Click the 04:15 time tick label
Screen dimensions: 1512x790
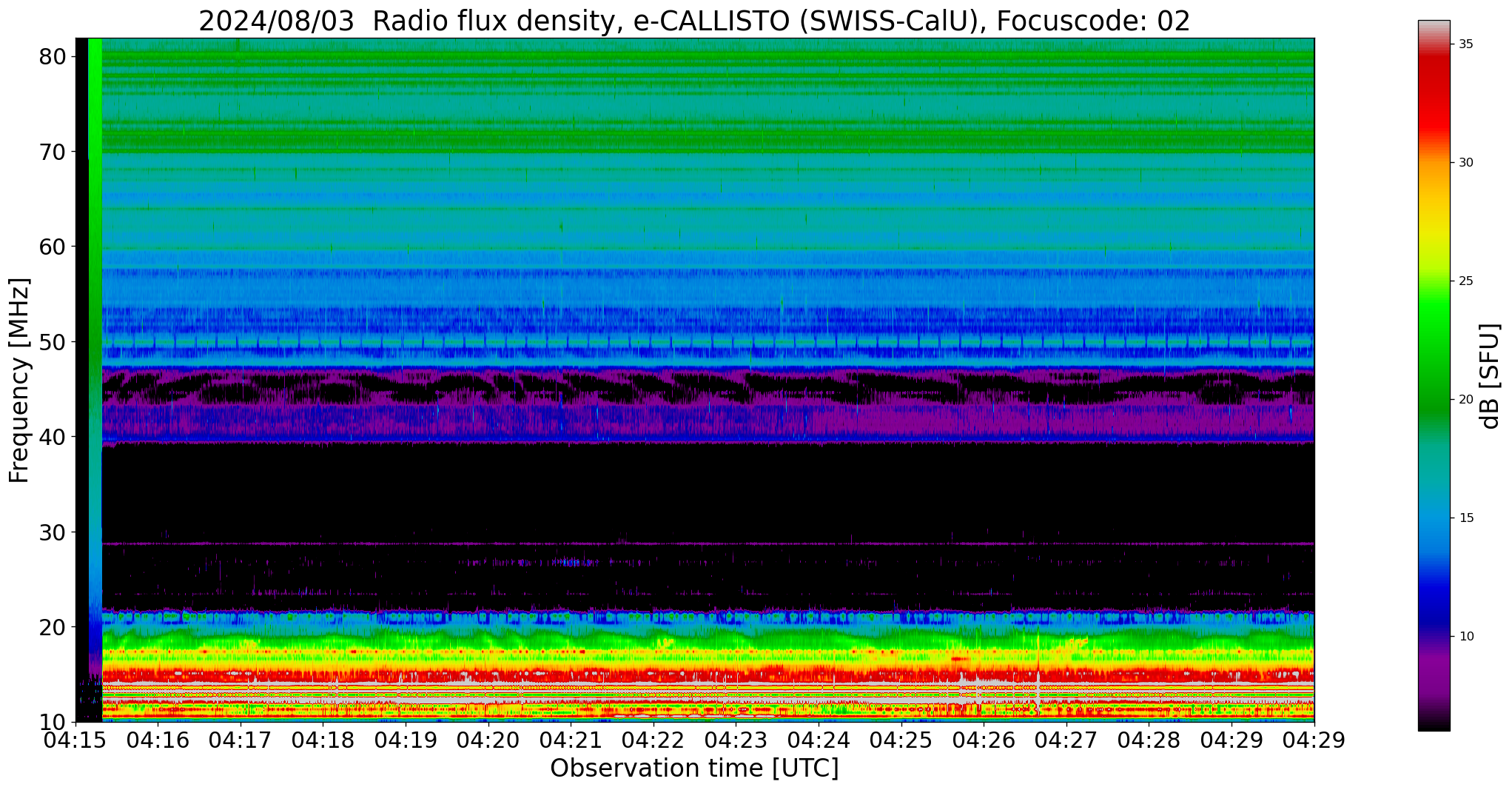[x=75, y=740]
